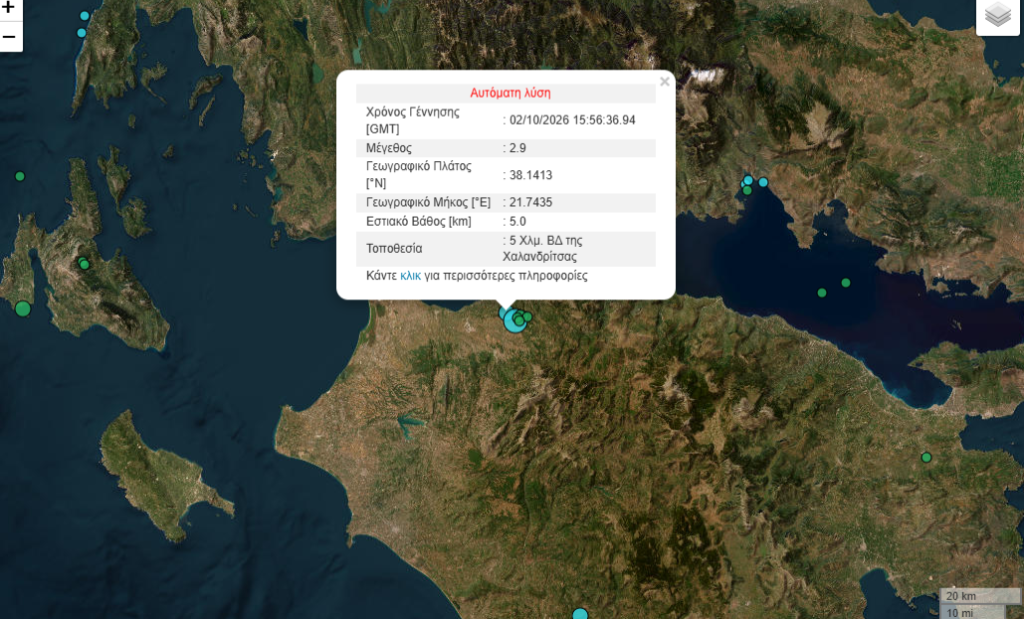
Task: Choose uppermost cyan marker by Lefkada island
Action: click(x=84, y=16)
